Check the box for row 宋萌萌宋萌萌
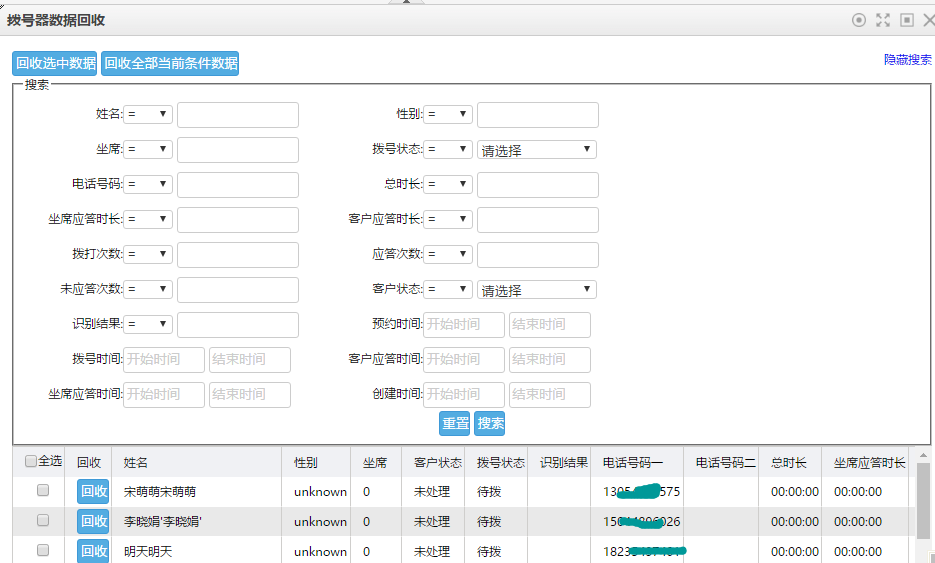935x563 pixels. (43, 491)
